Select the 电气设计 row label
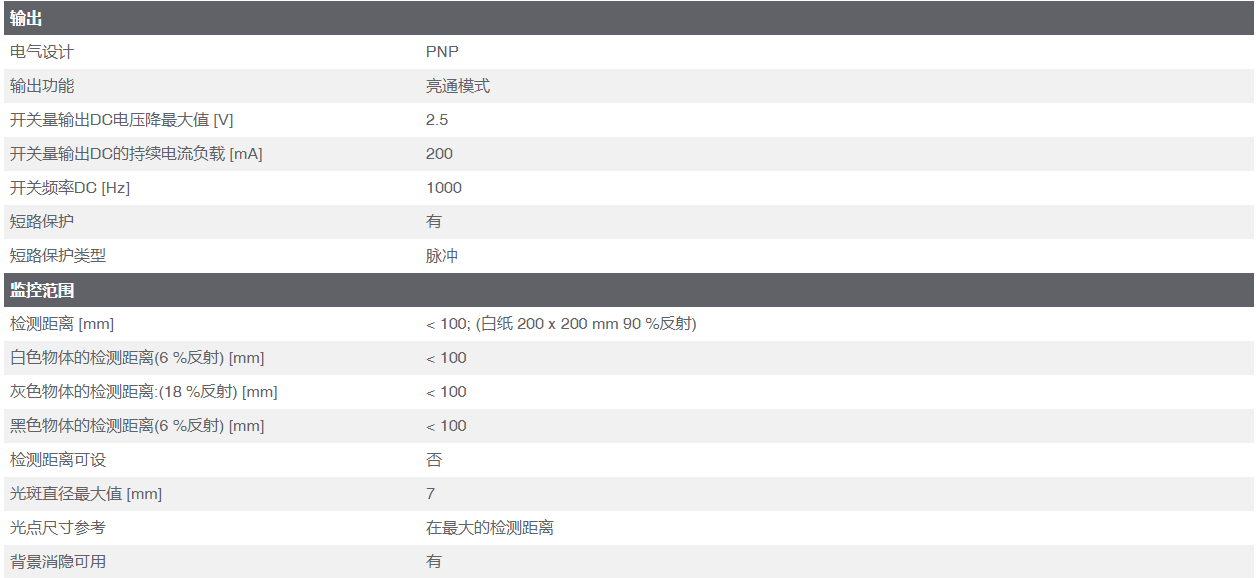The image size is (1256, 578). point(42,52)
